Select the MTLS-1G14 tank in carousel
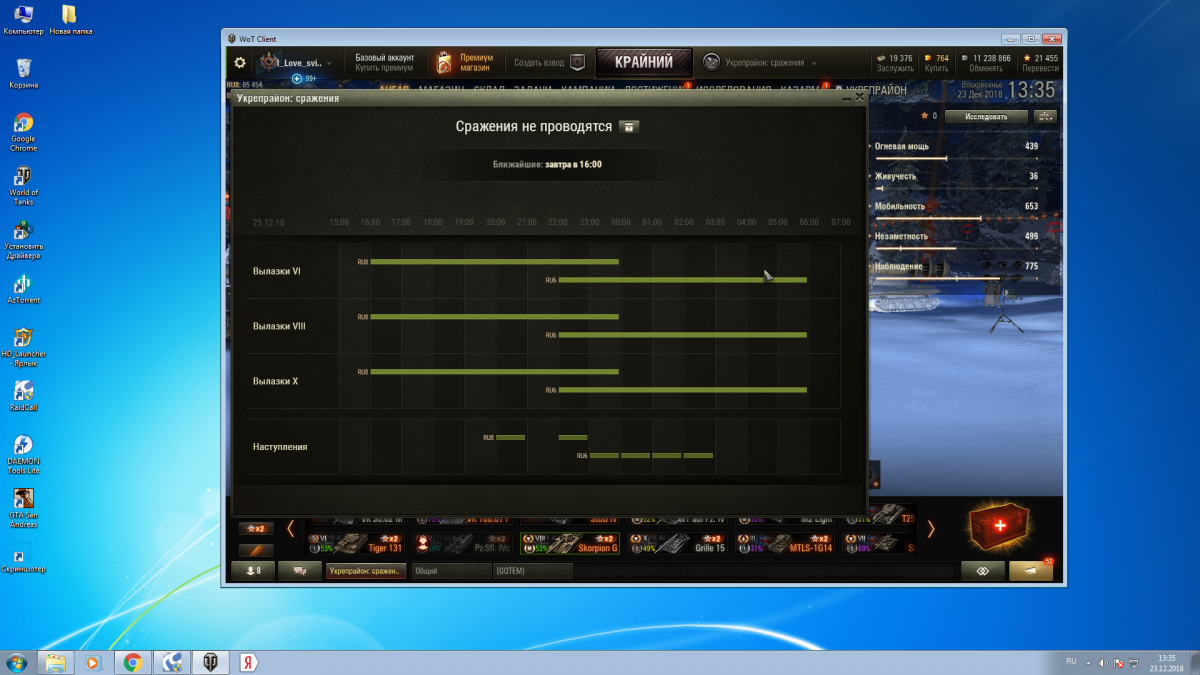1200x675 pixels. click(x=783, y=543)
